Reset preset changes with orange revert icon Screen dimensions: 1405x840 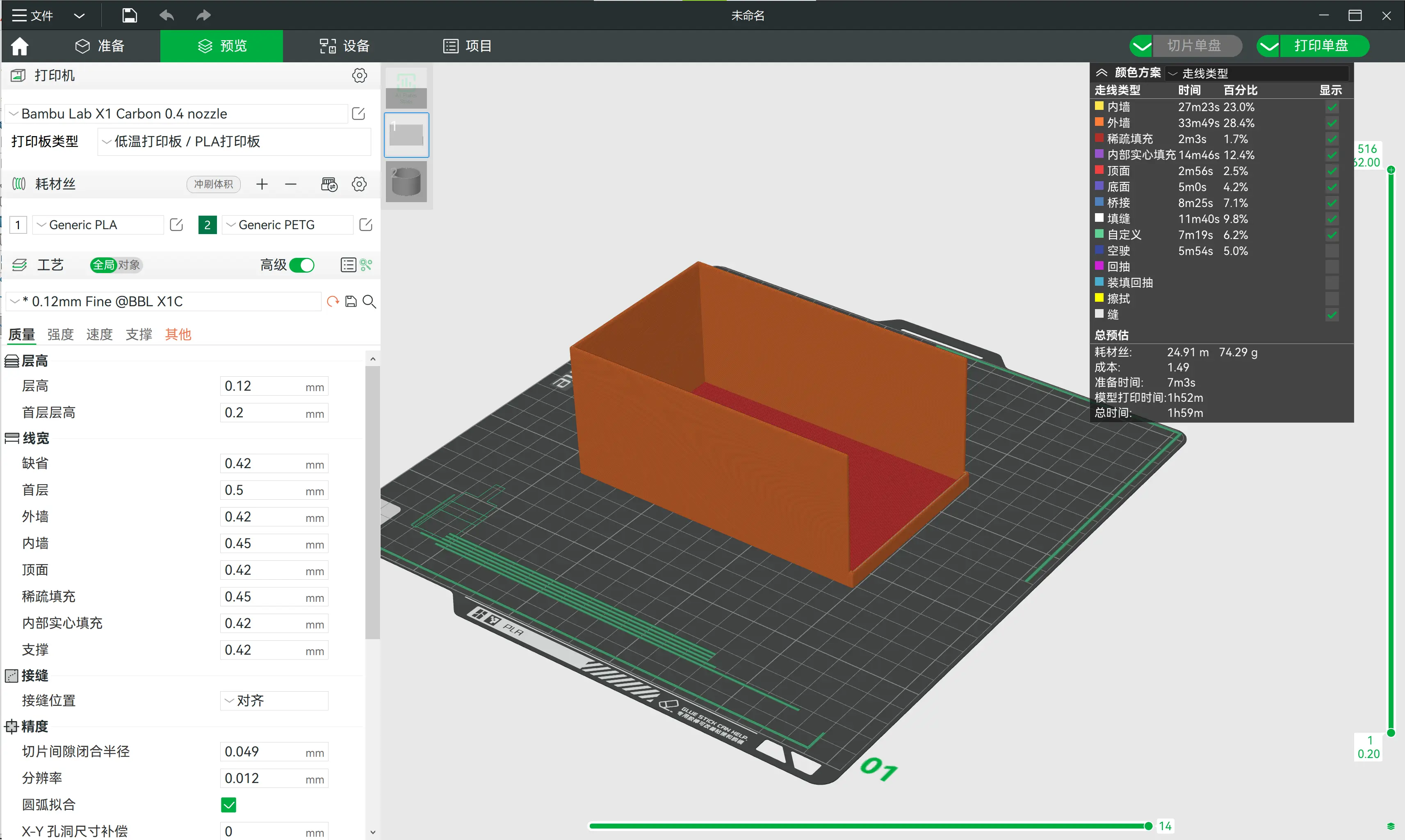coord(333,302)
